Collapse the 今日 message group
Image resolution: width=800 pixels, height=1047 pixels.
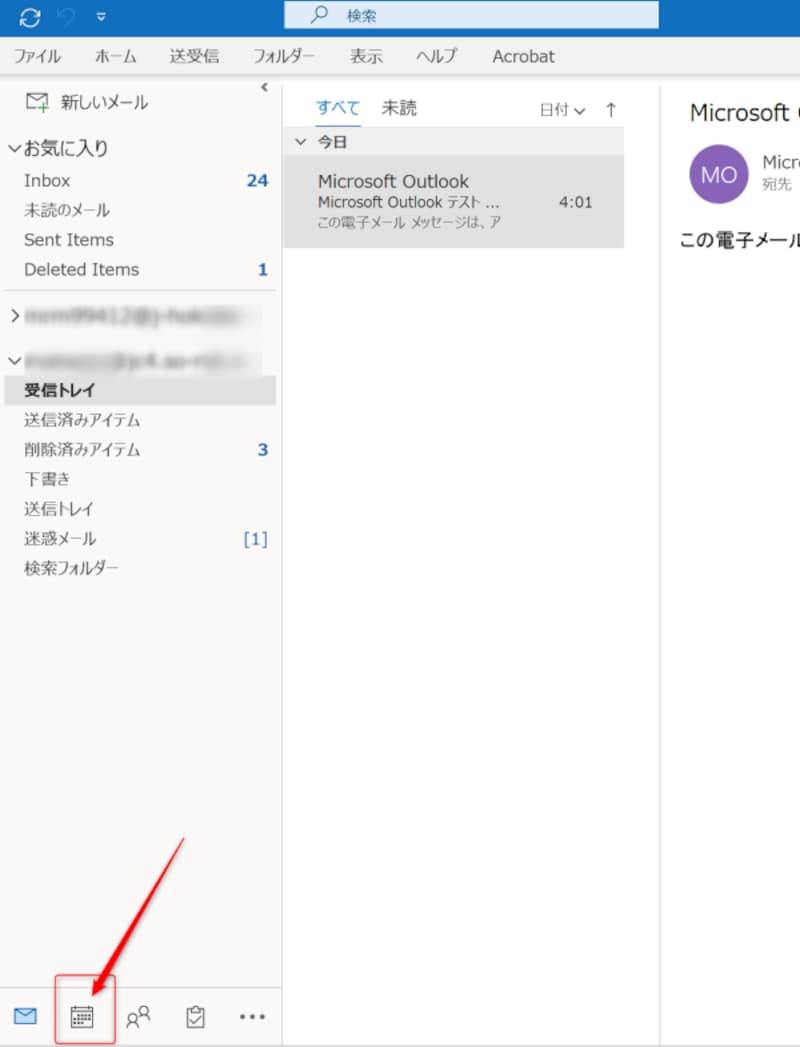301,142
